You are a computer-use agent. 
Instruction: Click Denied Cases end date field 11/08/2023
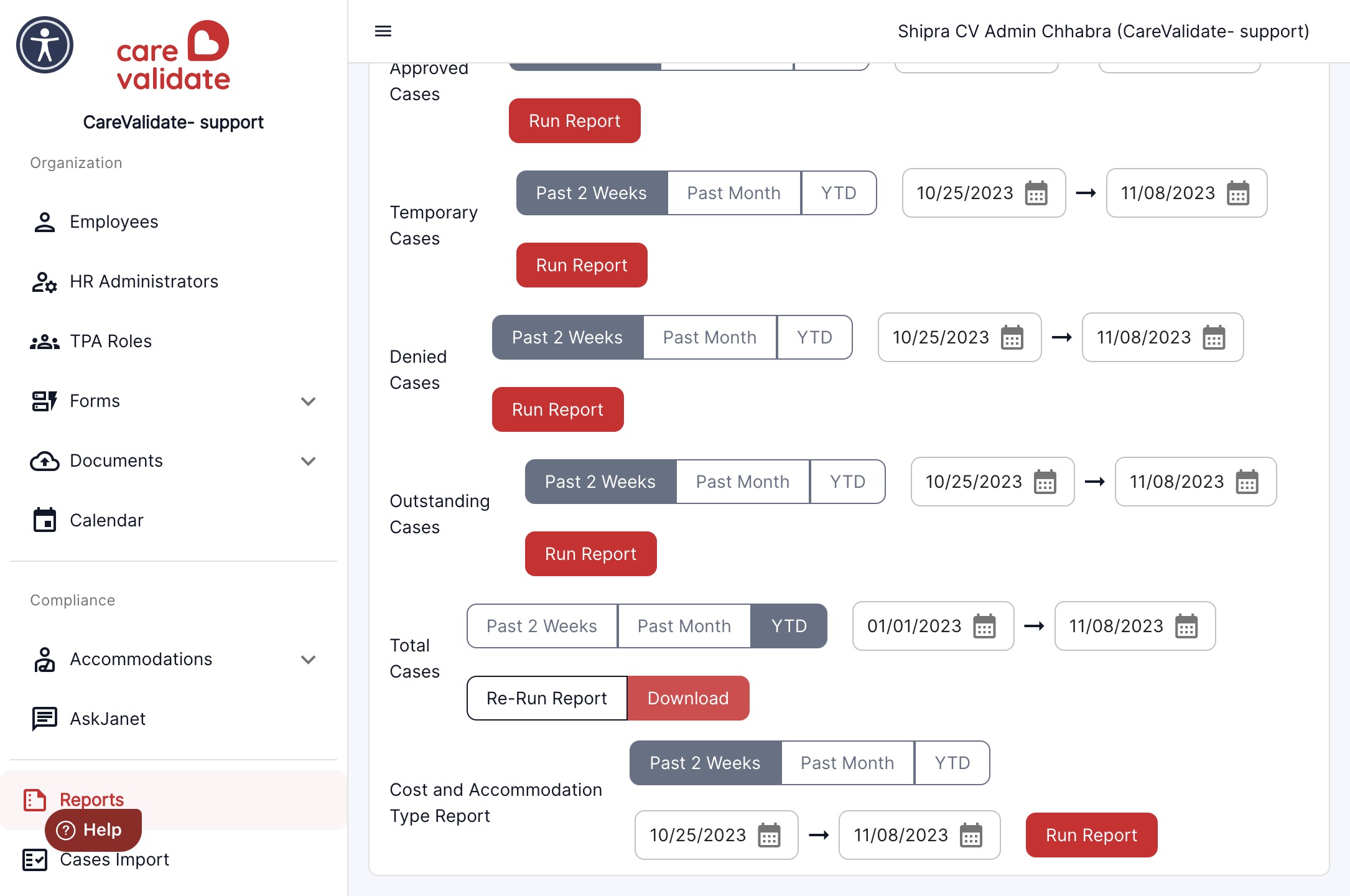(x=1162, y=337)
